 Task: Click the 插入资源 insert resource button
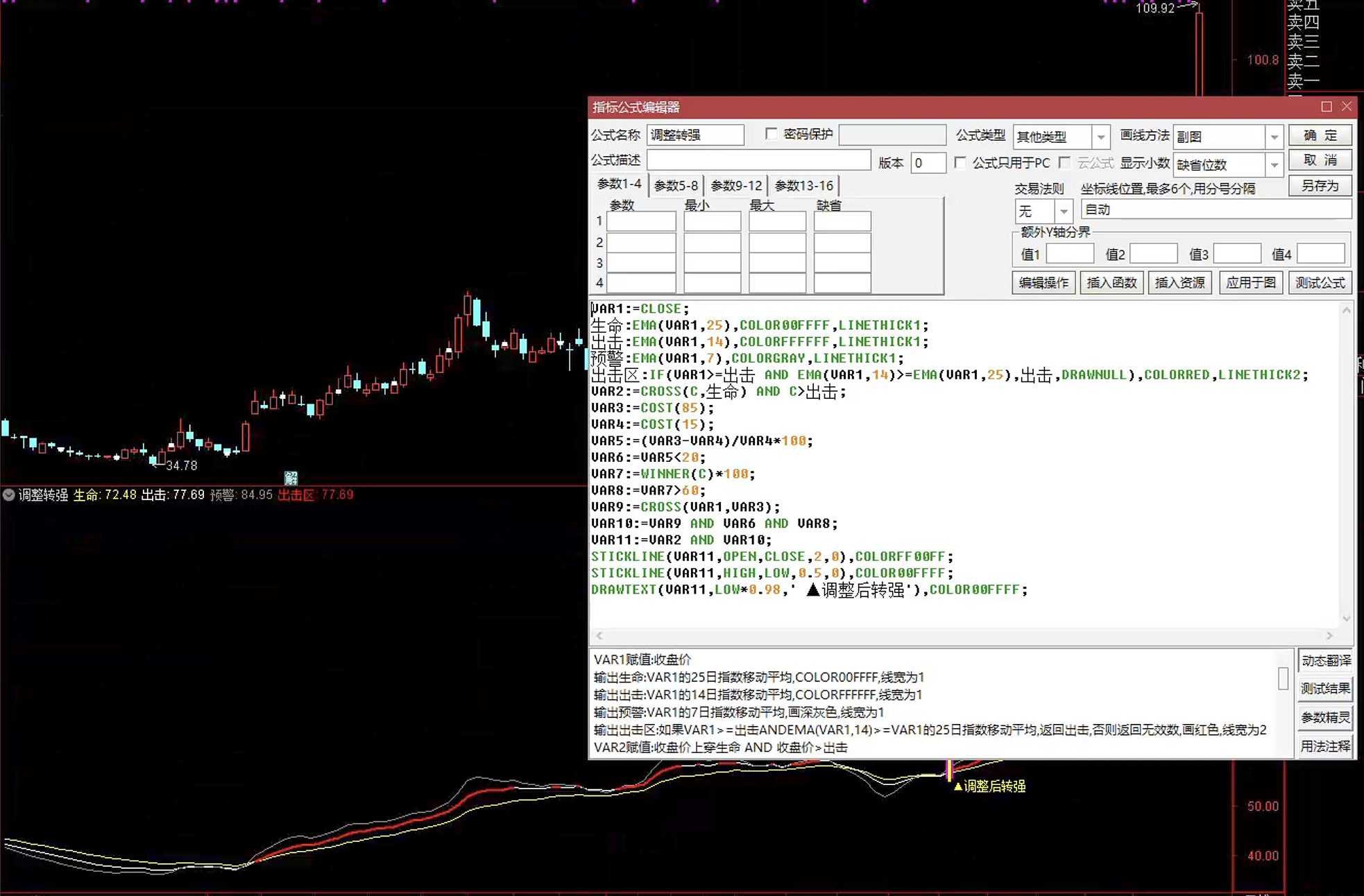pyautogui.click(x=1179, y=282)
